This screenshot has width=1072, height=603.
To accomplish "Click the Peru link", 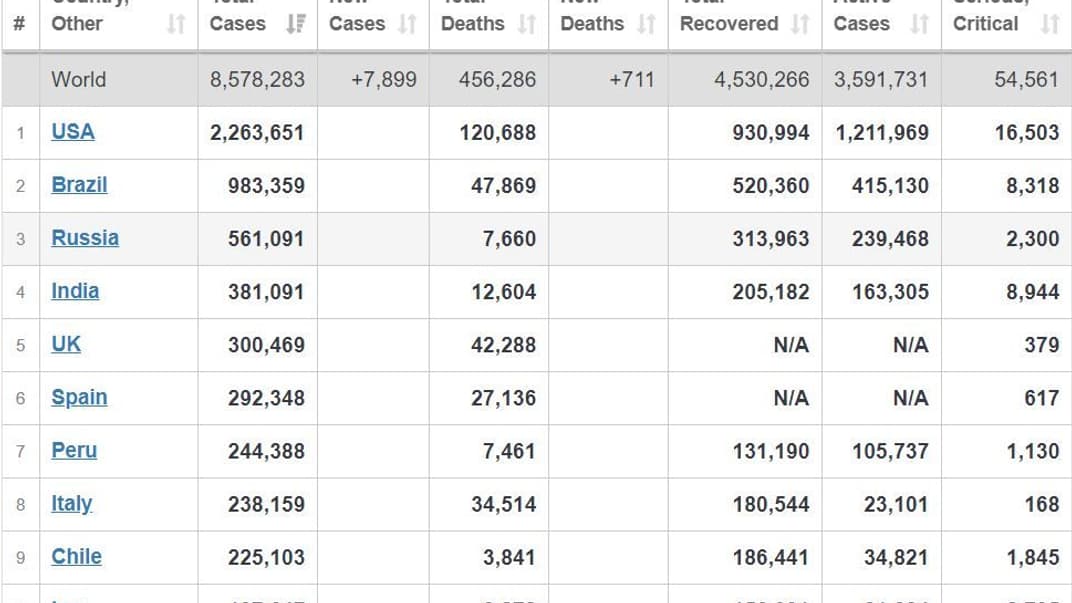I will pos(74,450).
